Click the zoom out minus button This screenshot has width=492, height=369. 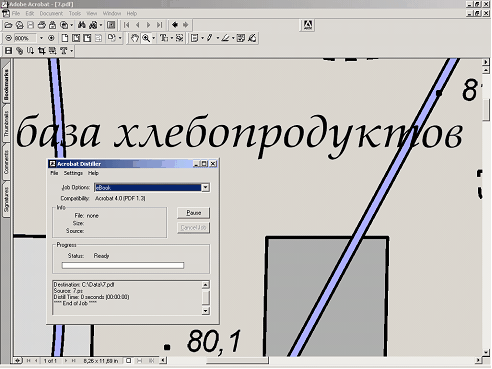click(8, 38)
